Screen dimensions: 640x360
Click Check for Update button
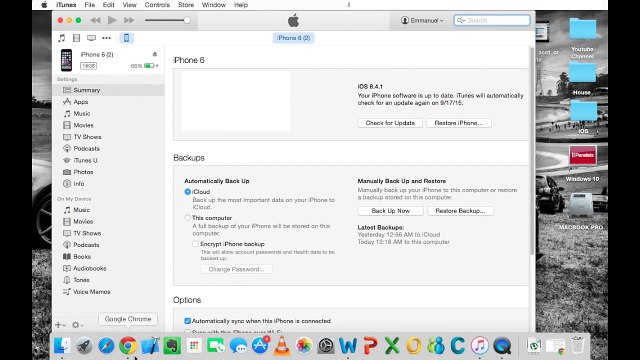[x=390, y=123]
